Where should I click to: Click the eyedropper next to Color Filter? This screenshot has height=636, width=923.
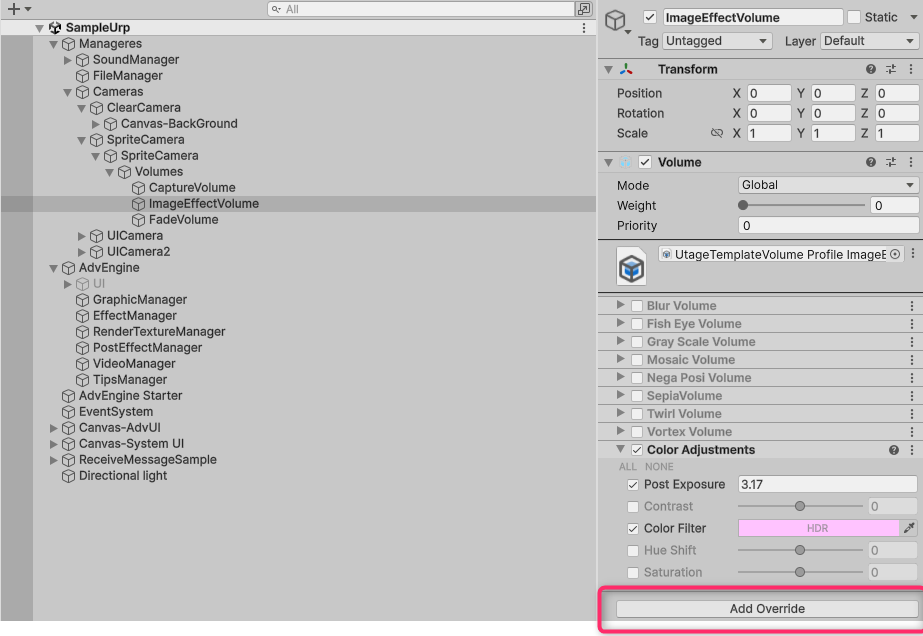(x=909, y=528)
